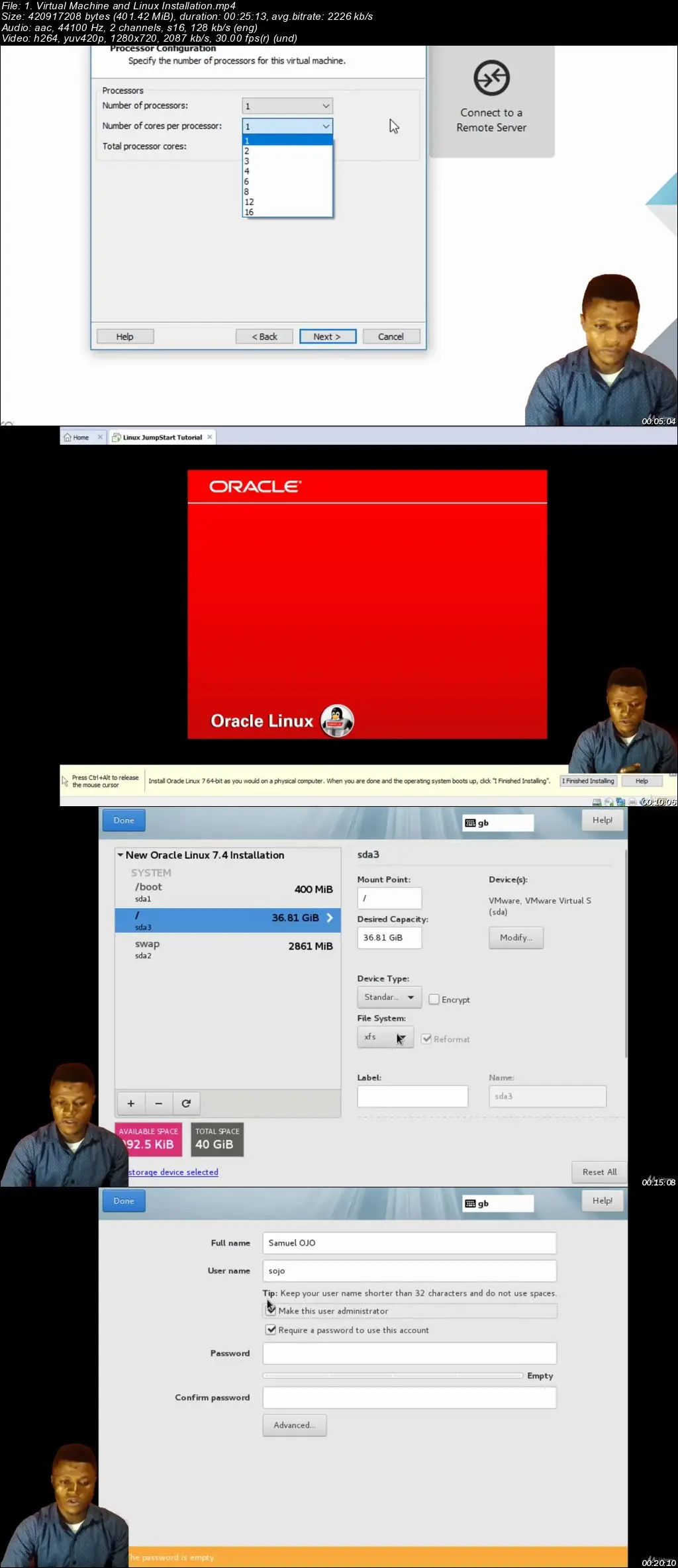Choose 8 cores in the dropdown list
Viewport: 678px width, 1568px height.
[x=287, y=192]
